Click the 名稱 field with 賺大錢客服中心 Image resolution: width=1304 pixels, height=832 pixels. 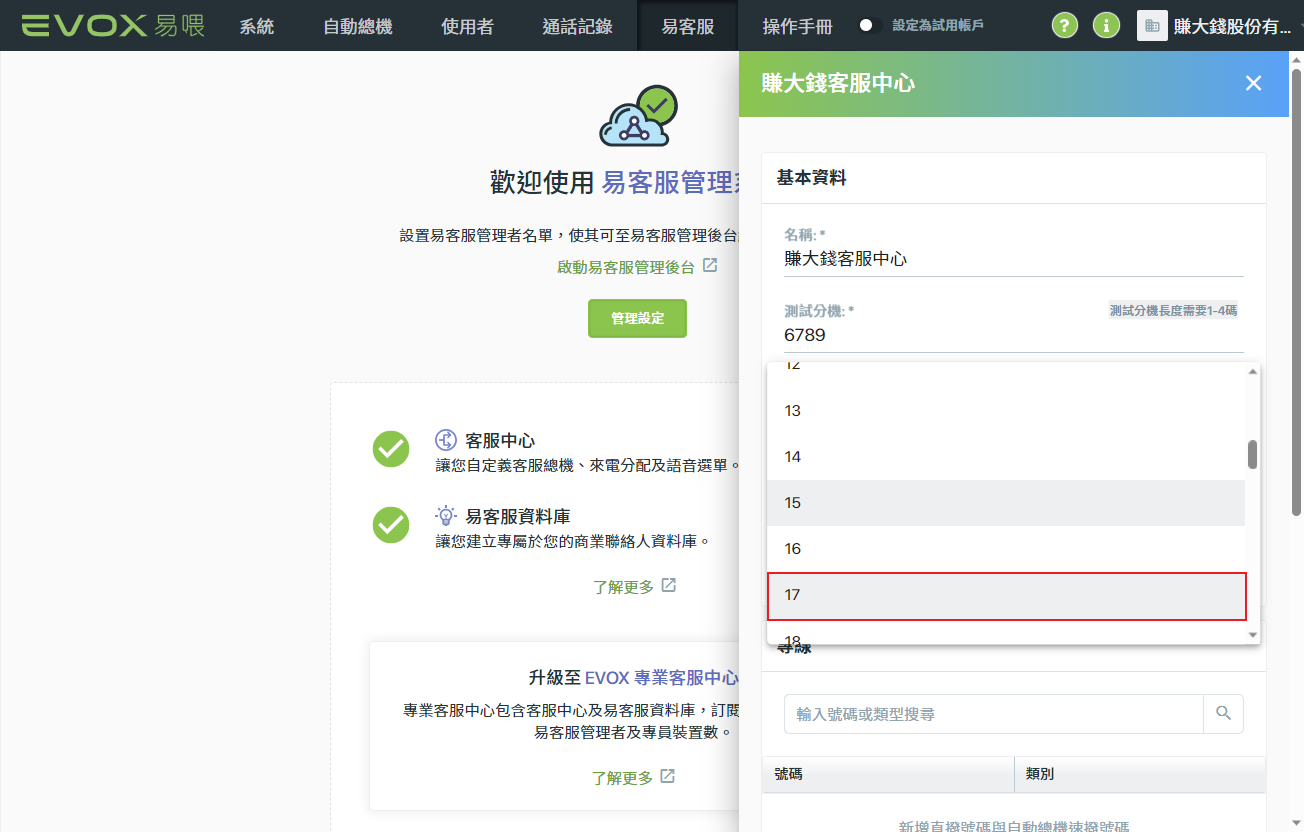(x=1013, y=259)
